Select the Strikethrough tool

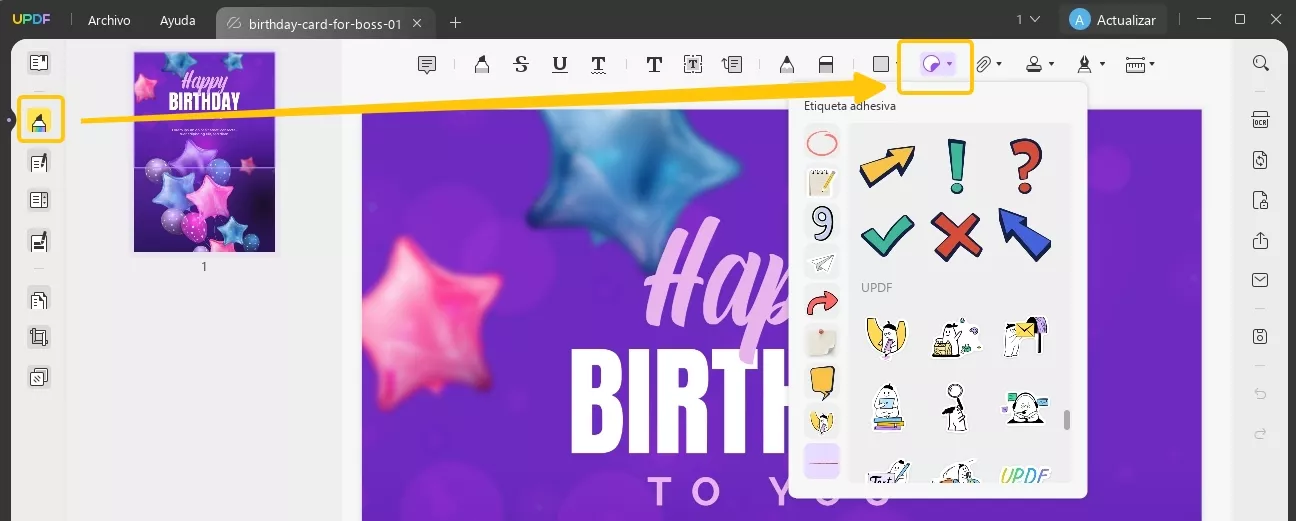tap(521, 65)
